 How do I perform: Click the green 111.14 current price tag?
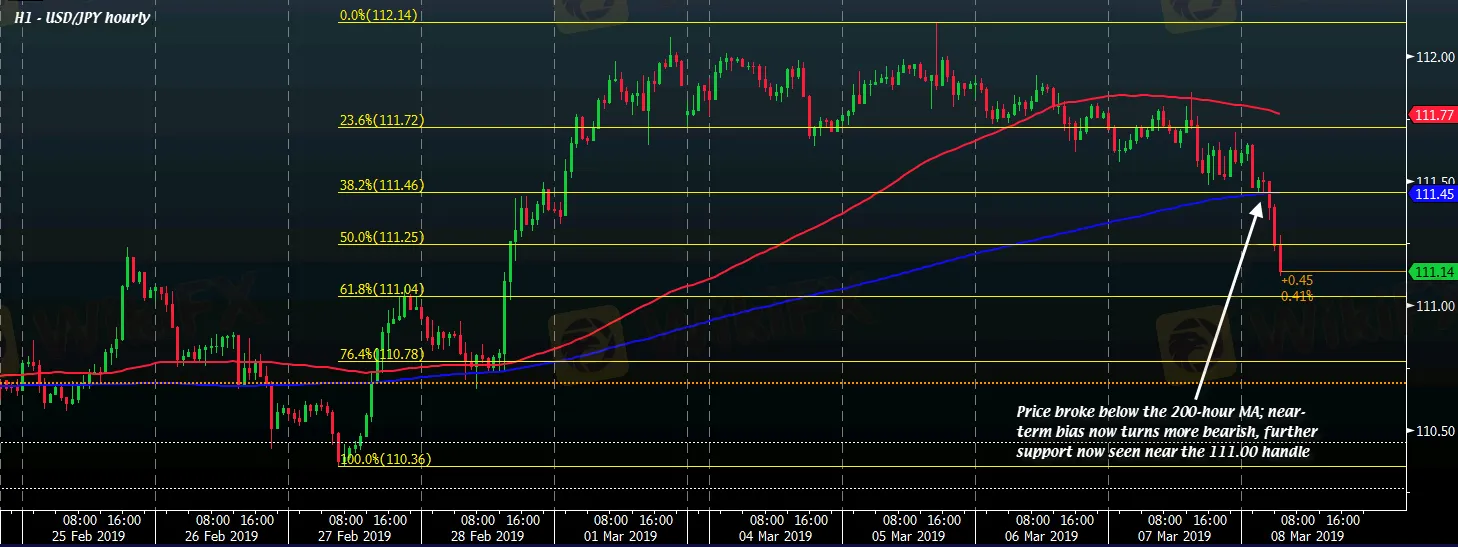point(1428,272)
